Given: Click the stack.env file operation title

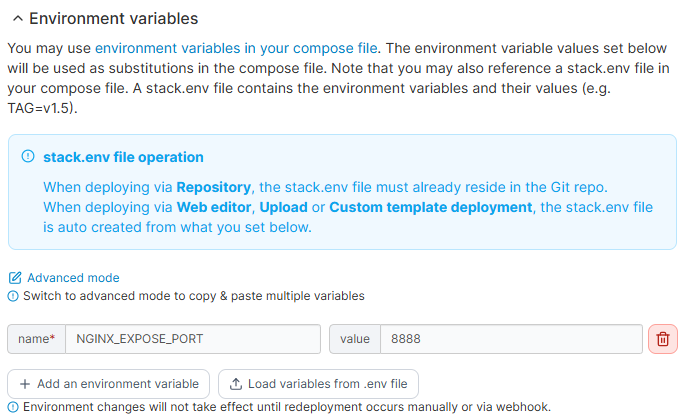Looking at the screenshot, I should coord(123,157).
